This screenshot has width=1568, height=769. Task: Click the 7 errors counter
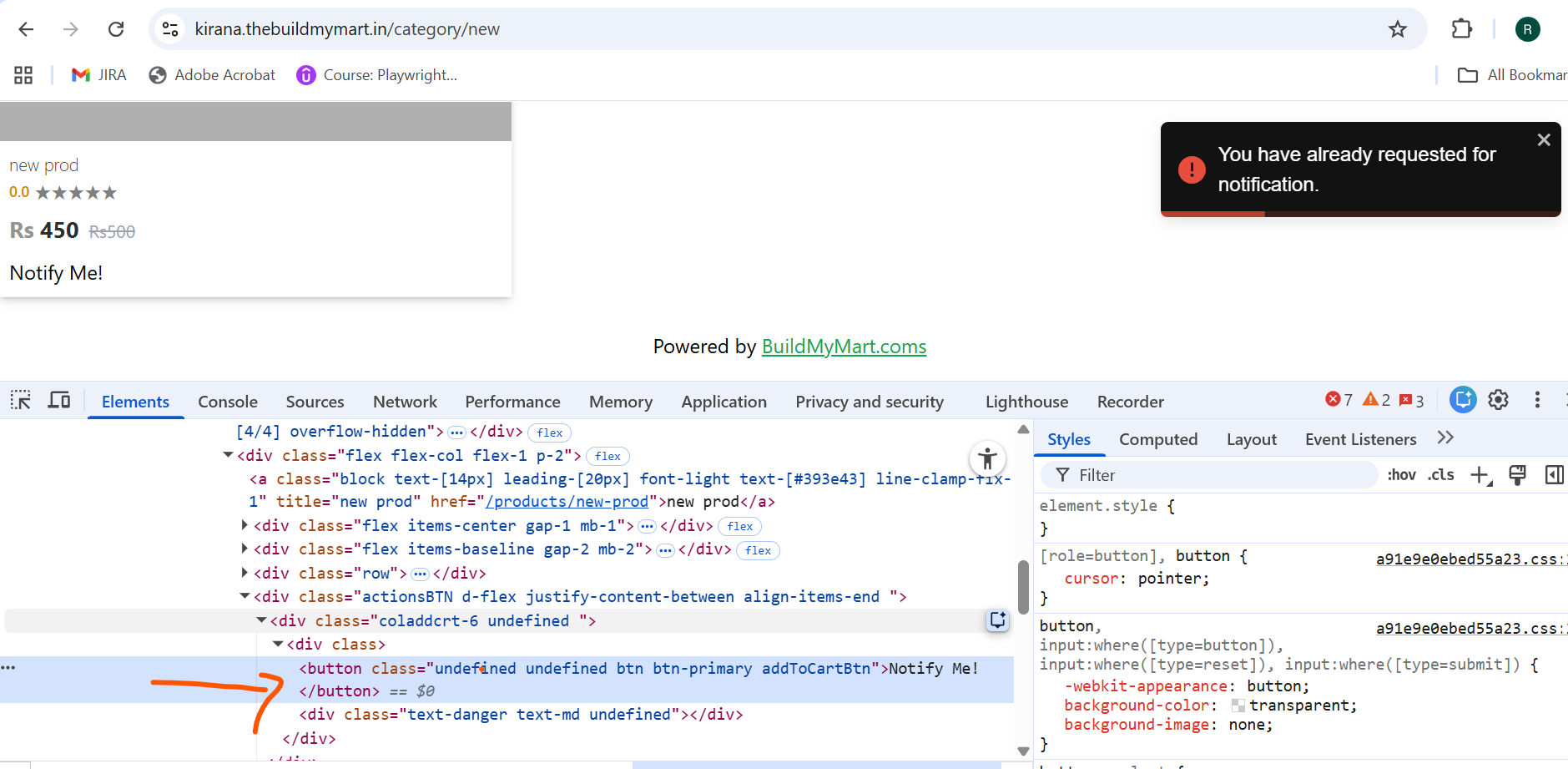pos(1339,400)
